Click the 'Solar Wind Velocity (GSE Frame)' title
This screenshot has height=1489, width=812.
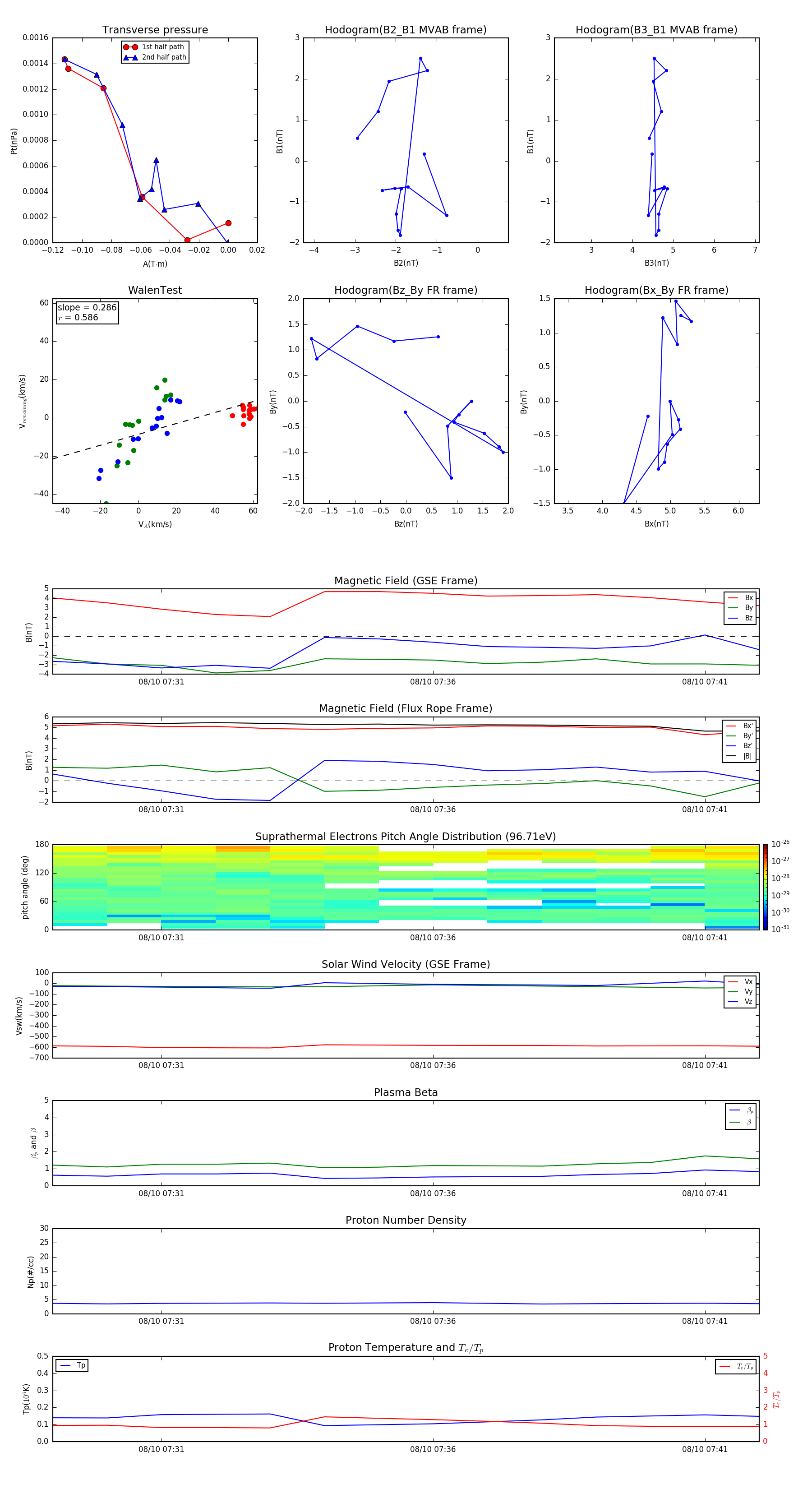[406, 965]
